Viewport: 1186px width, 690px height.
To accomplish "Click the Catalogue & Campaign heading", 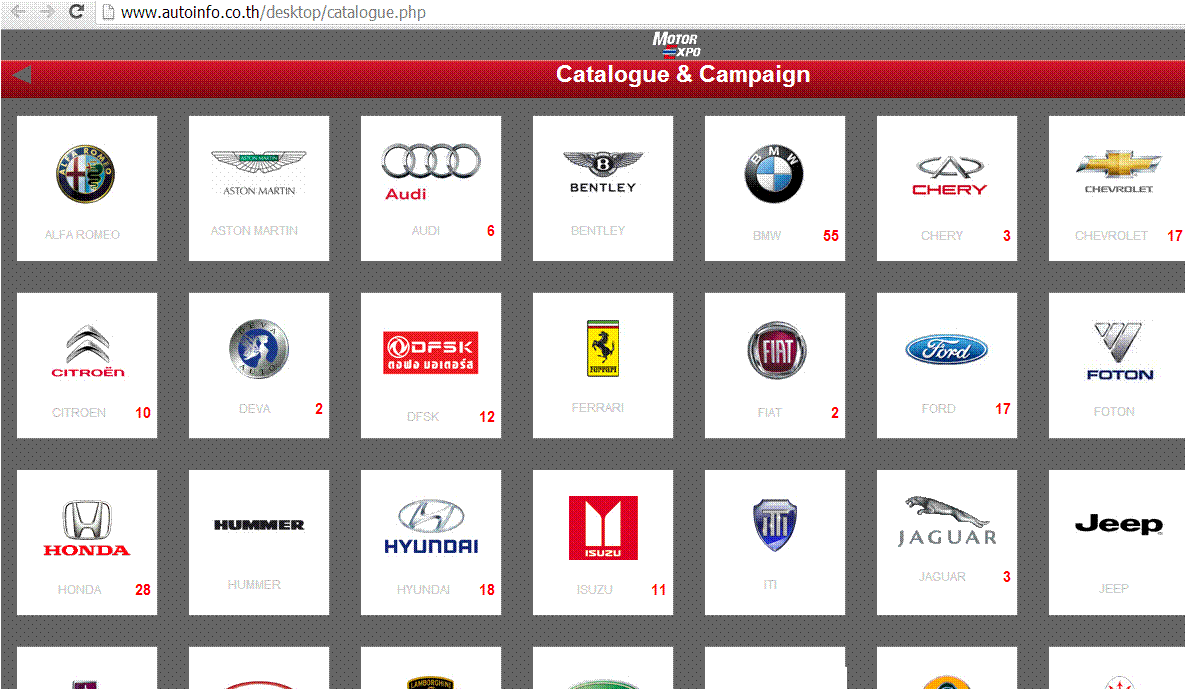I will click(683, 74).
